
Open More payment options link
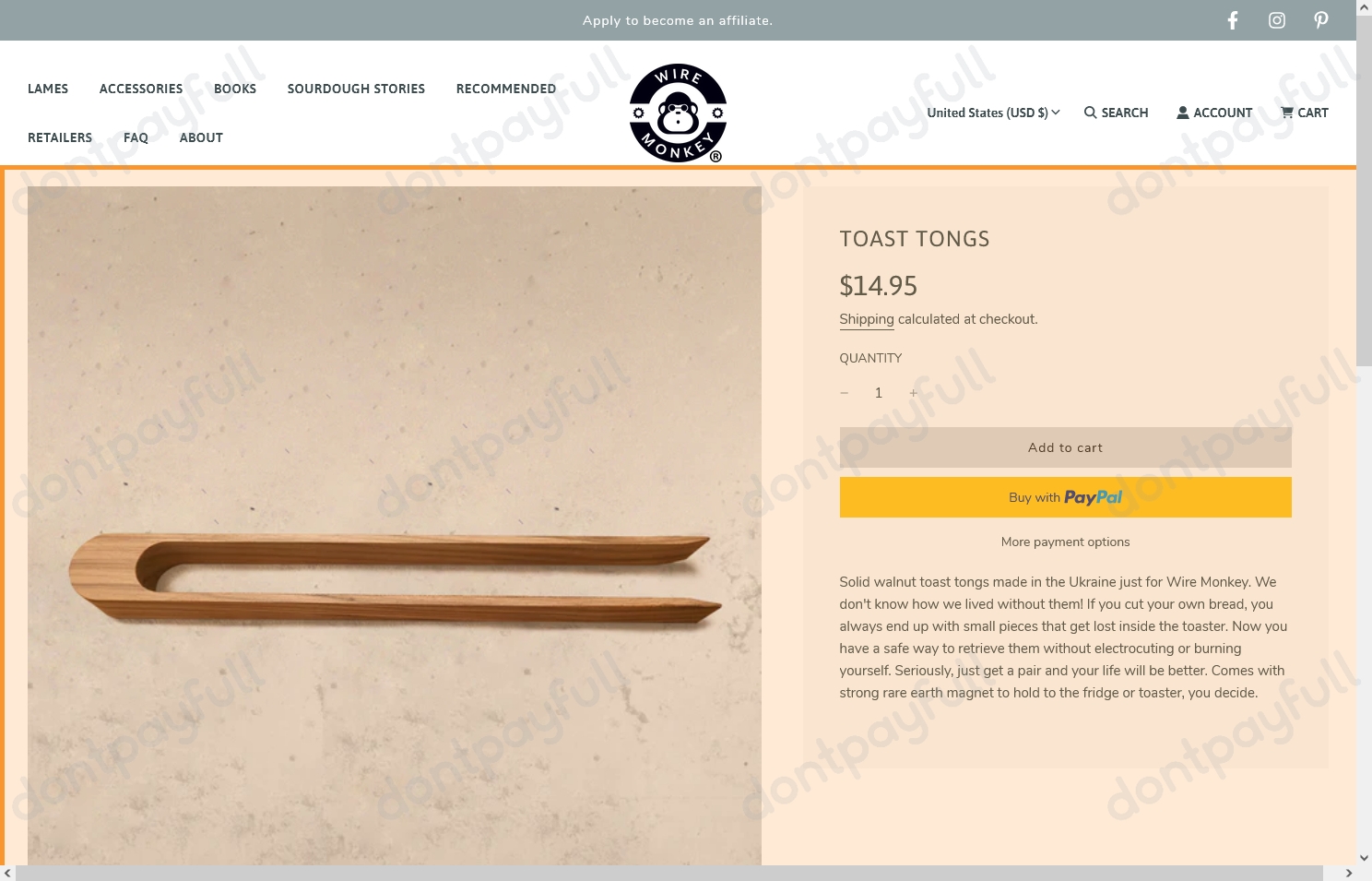tap(1065, 542)
